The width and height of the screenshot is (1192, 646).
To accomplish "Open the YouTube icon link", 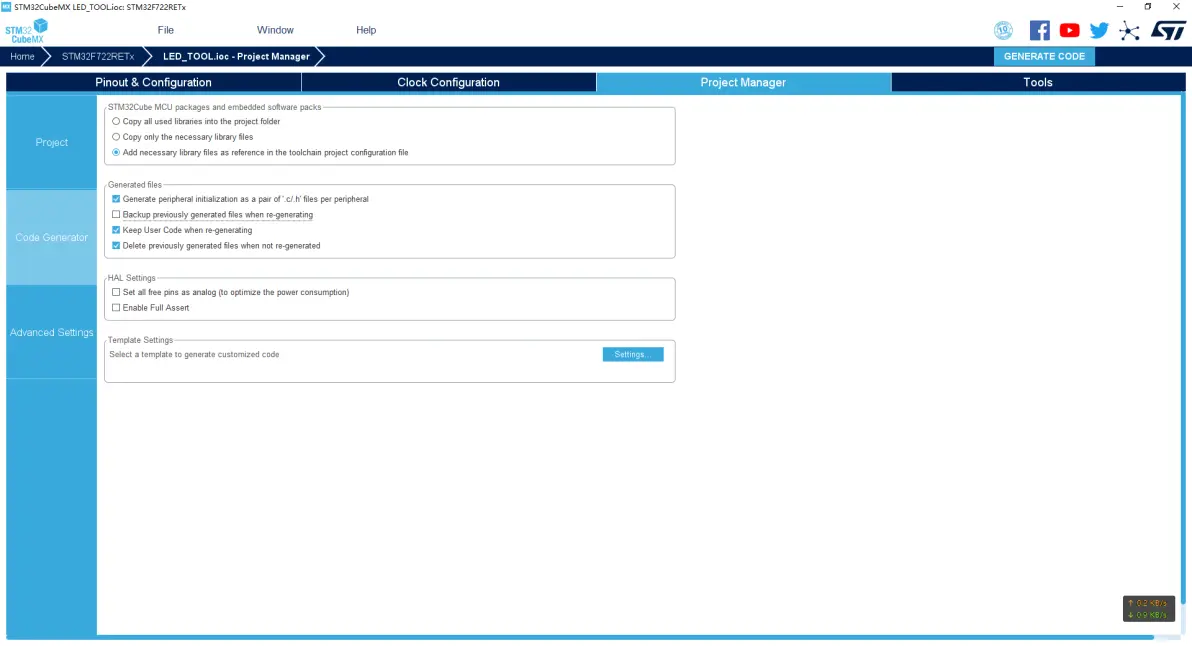I will [x=1070, y=30].
